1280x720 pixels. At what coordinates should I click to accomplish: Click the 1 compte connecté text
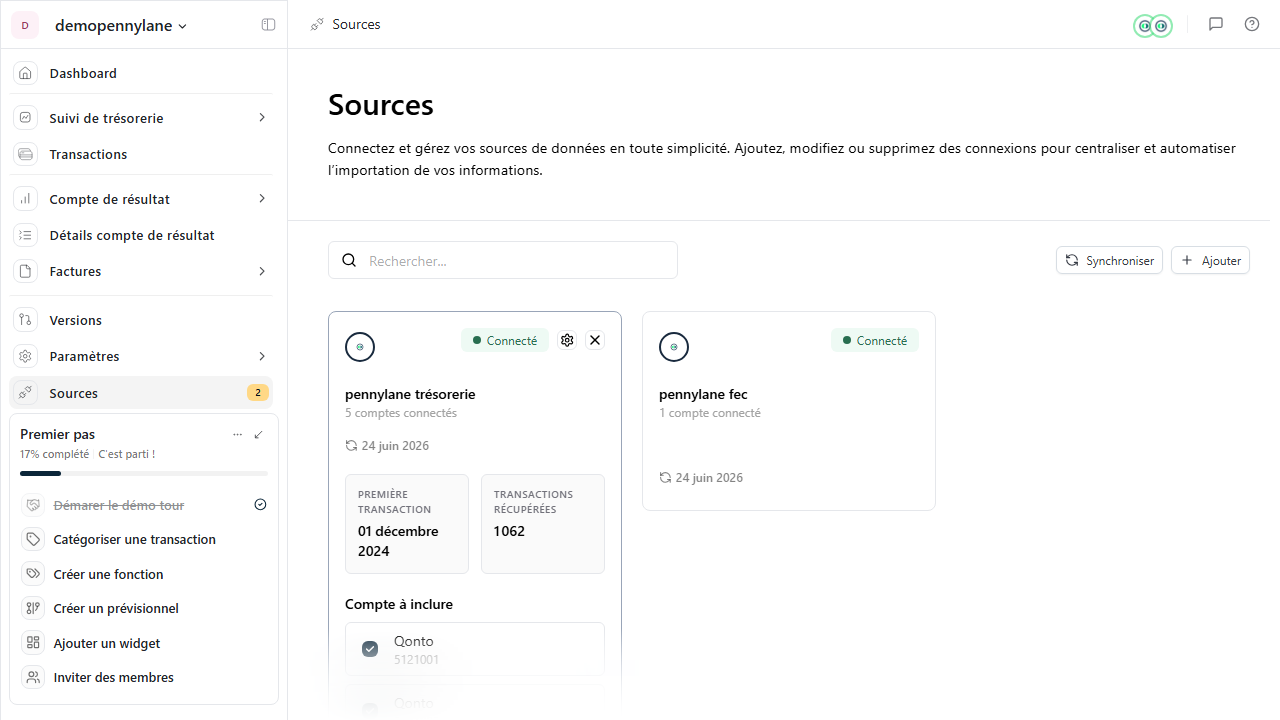(710, 413)
